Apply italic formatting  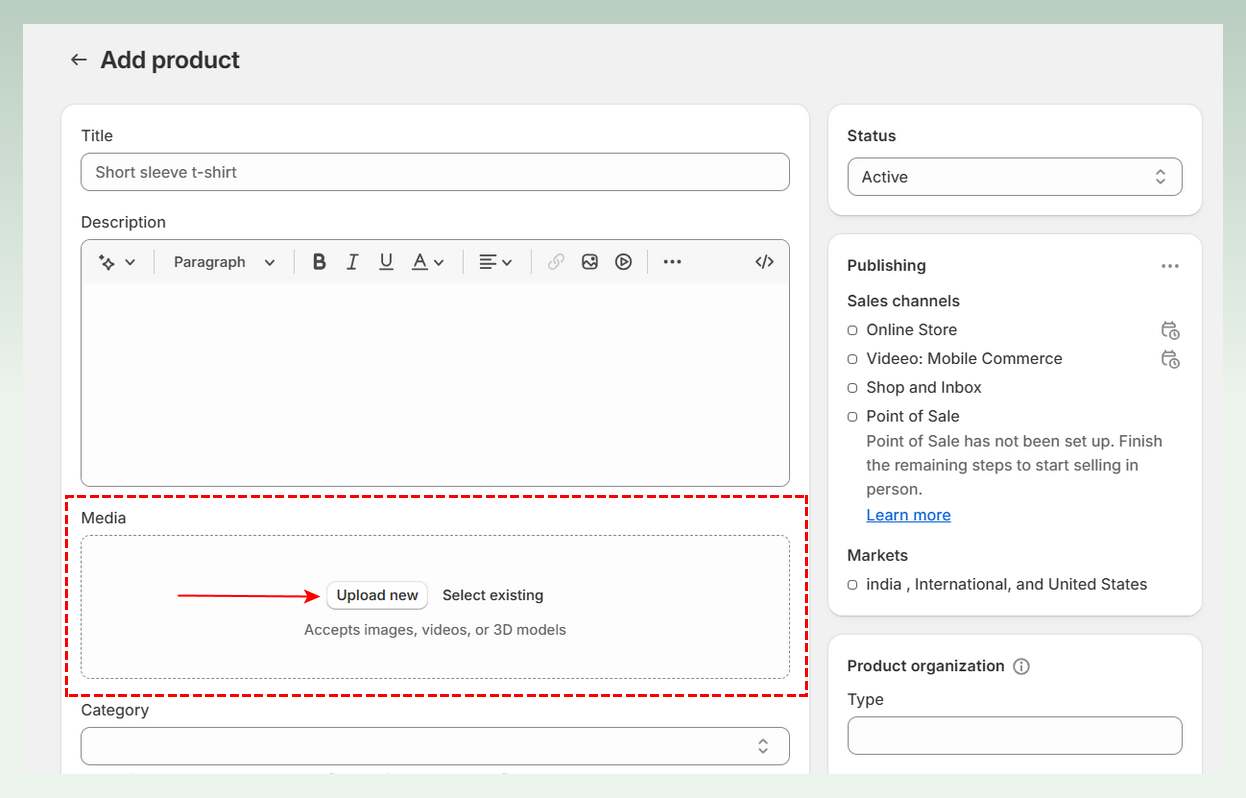[x=352, y=261]
